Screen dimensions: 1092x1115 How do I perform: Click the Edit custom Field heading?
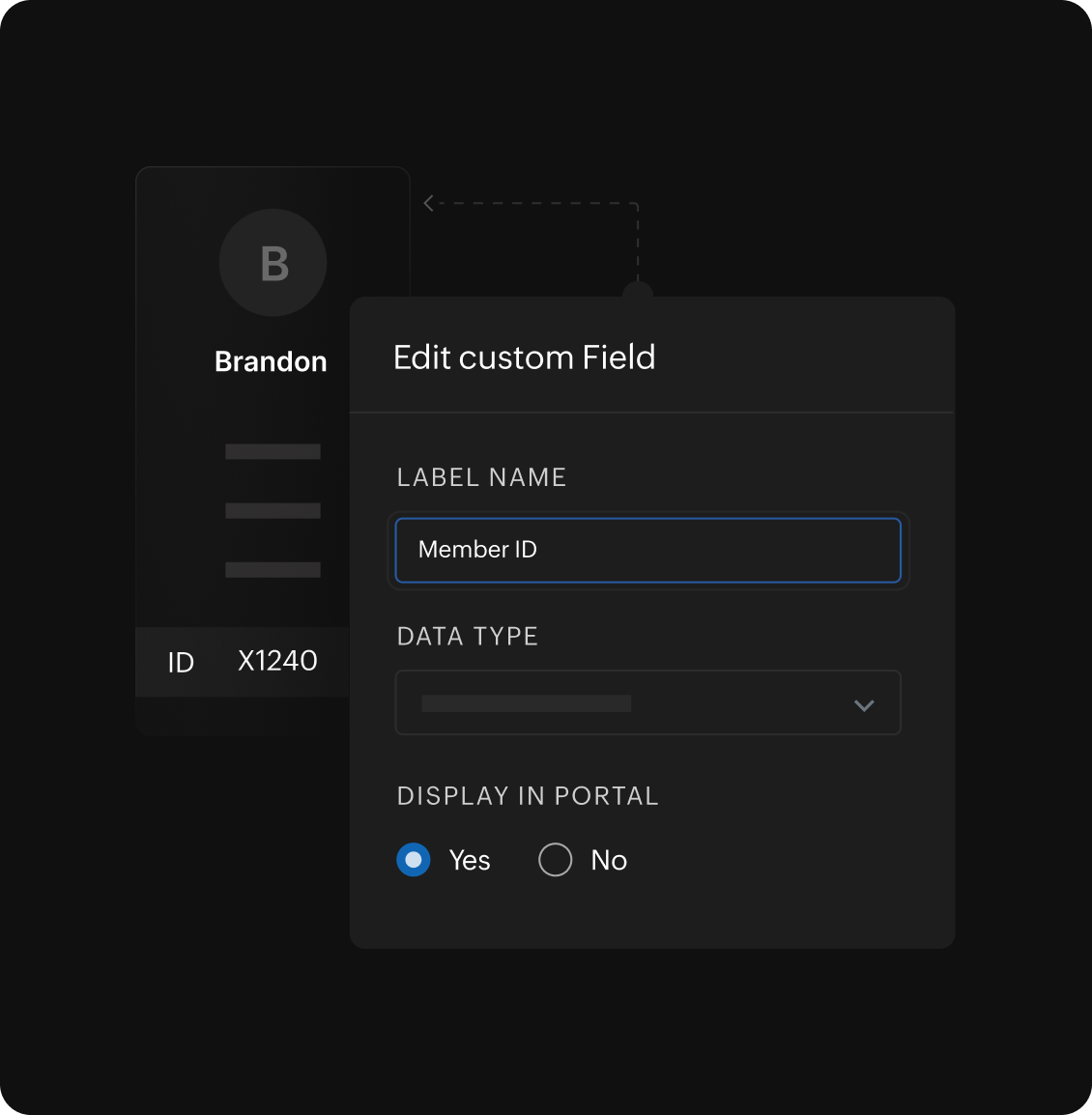click(x=524, y=357)
